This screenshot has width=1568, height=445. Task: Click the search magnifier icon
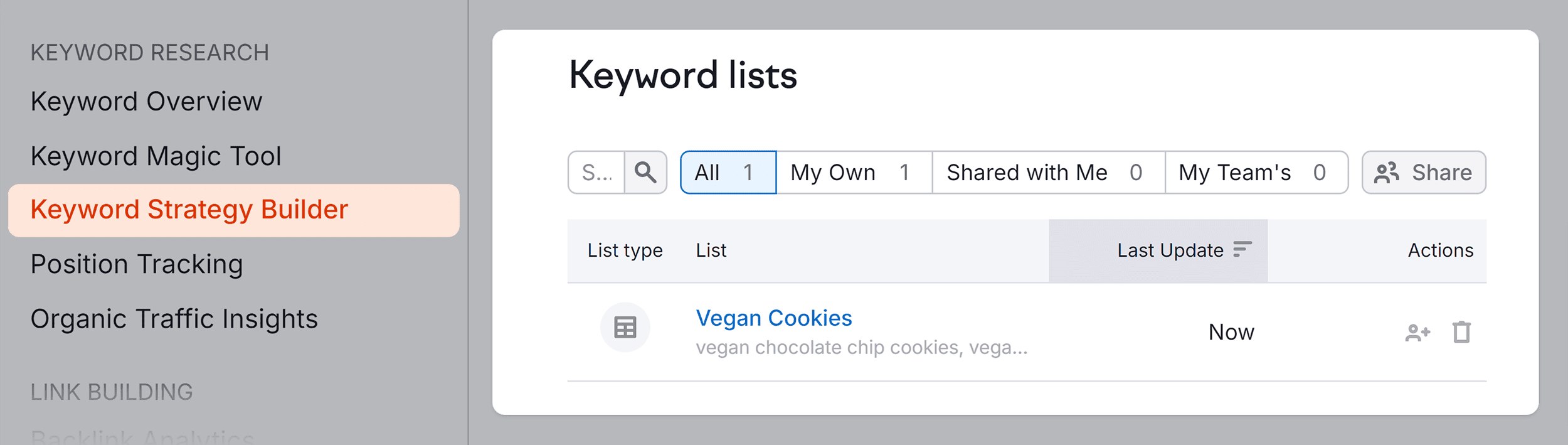coord(645,173)
